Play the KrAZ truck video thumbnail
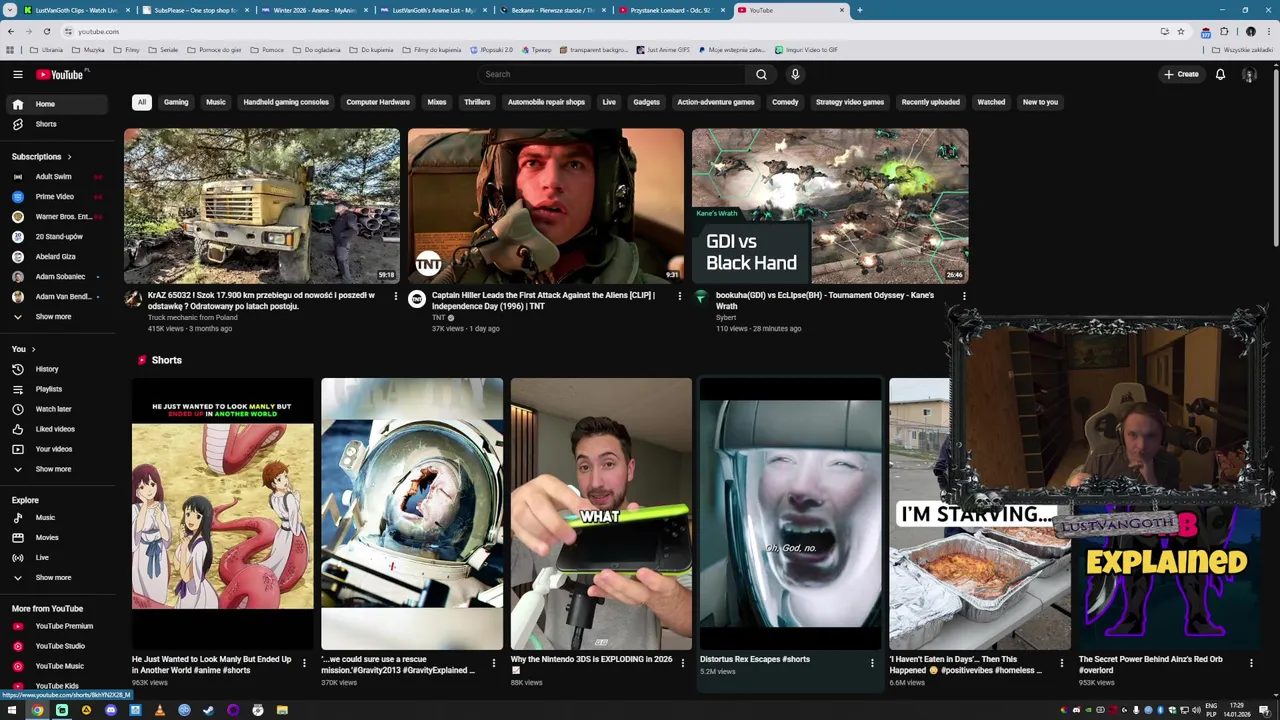 point(262,206)
